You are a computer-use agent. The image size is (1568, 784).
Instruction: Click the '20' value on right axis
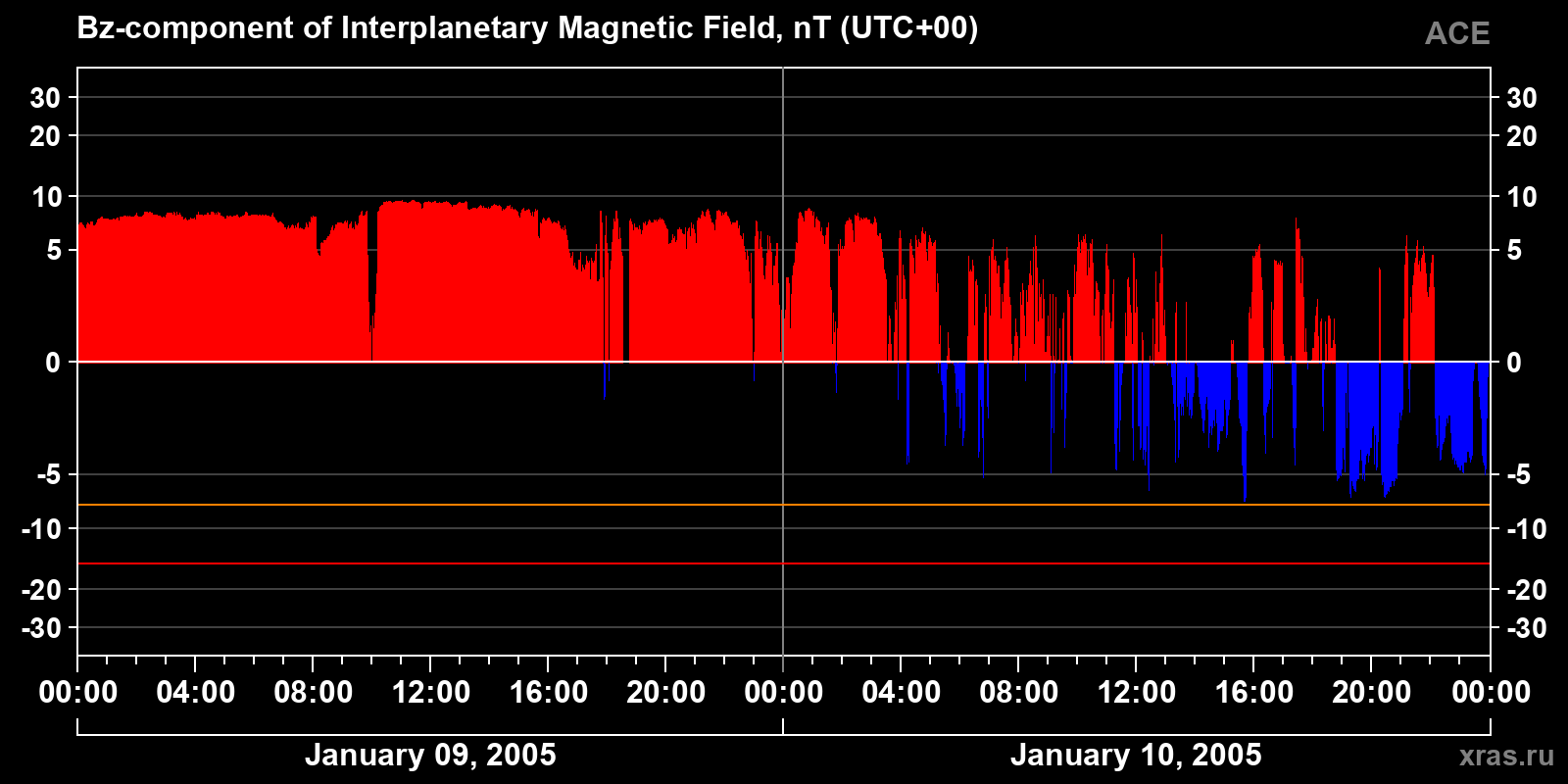tap(1521, 136)
